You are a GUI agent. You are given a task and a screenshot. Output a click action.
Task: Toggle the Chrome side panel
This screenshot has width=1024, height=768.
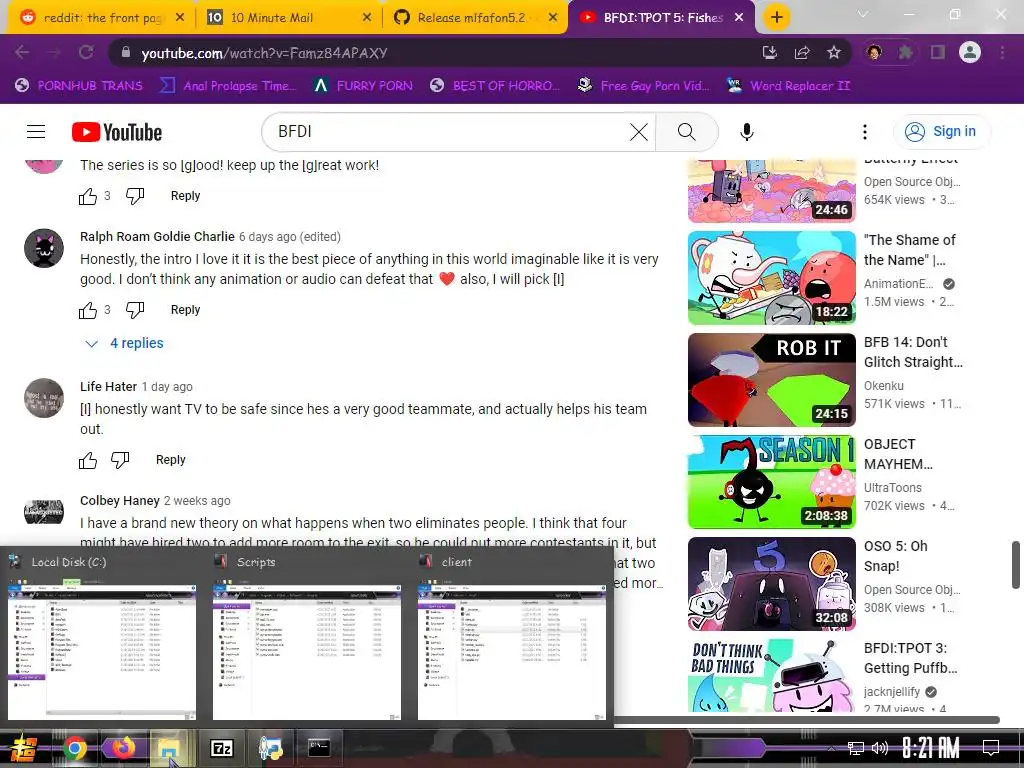(x=938, y=53)
